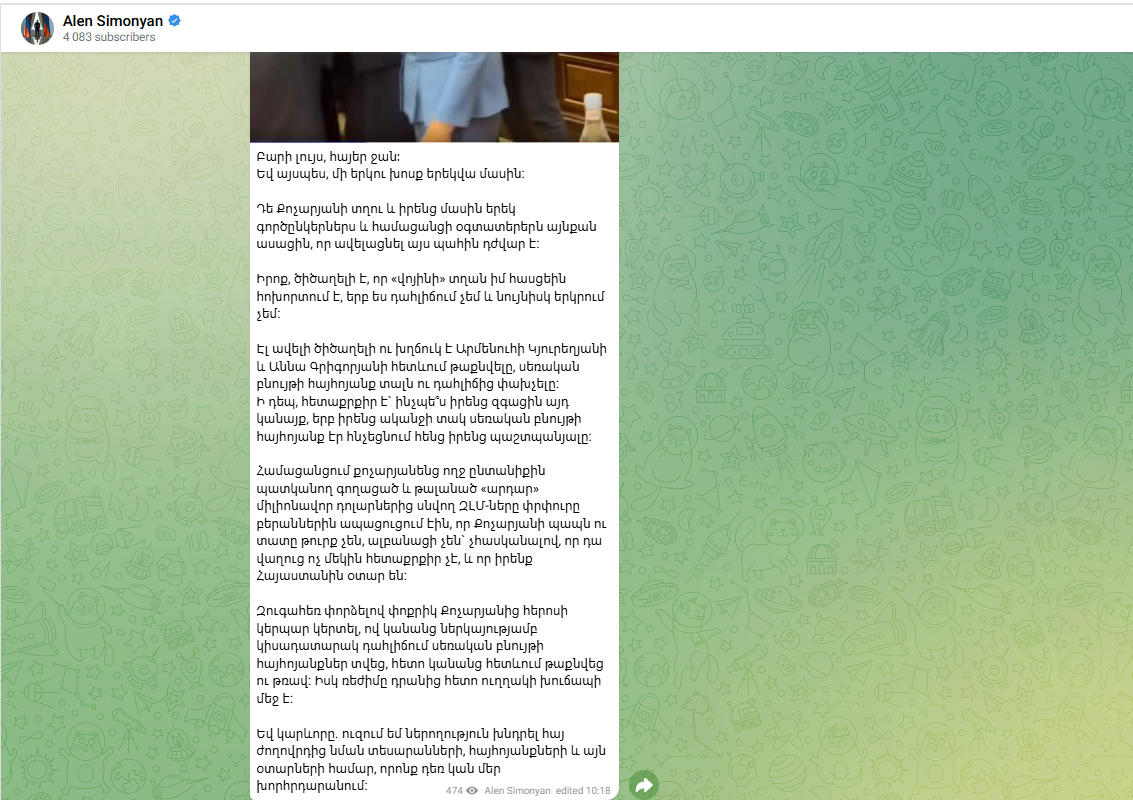Click the Alen Simonyan channel avatar

coord(37,28)
